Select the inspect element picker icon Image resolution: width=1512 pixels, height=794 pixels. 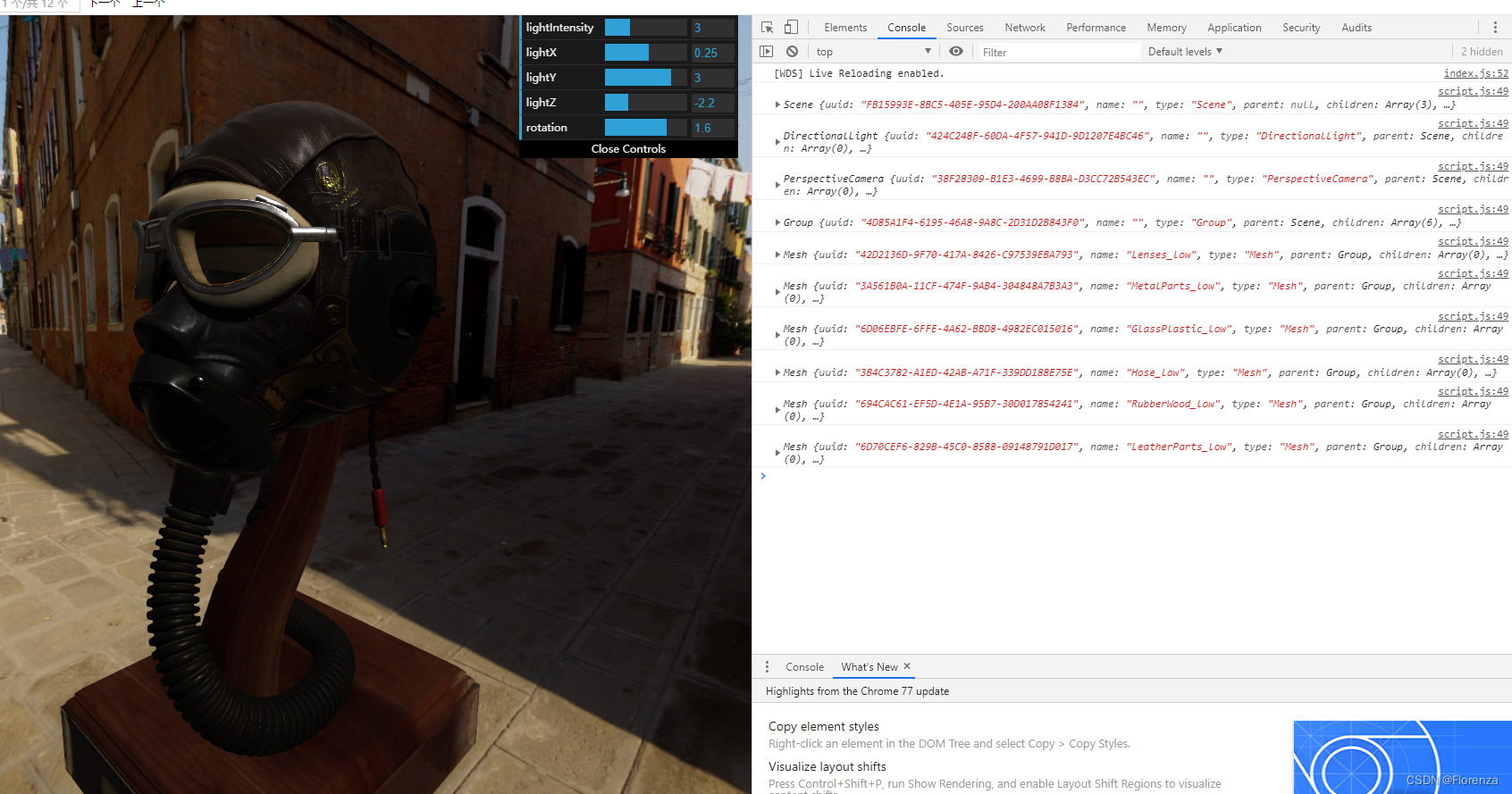click(767, 28)
